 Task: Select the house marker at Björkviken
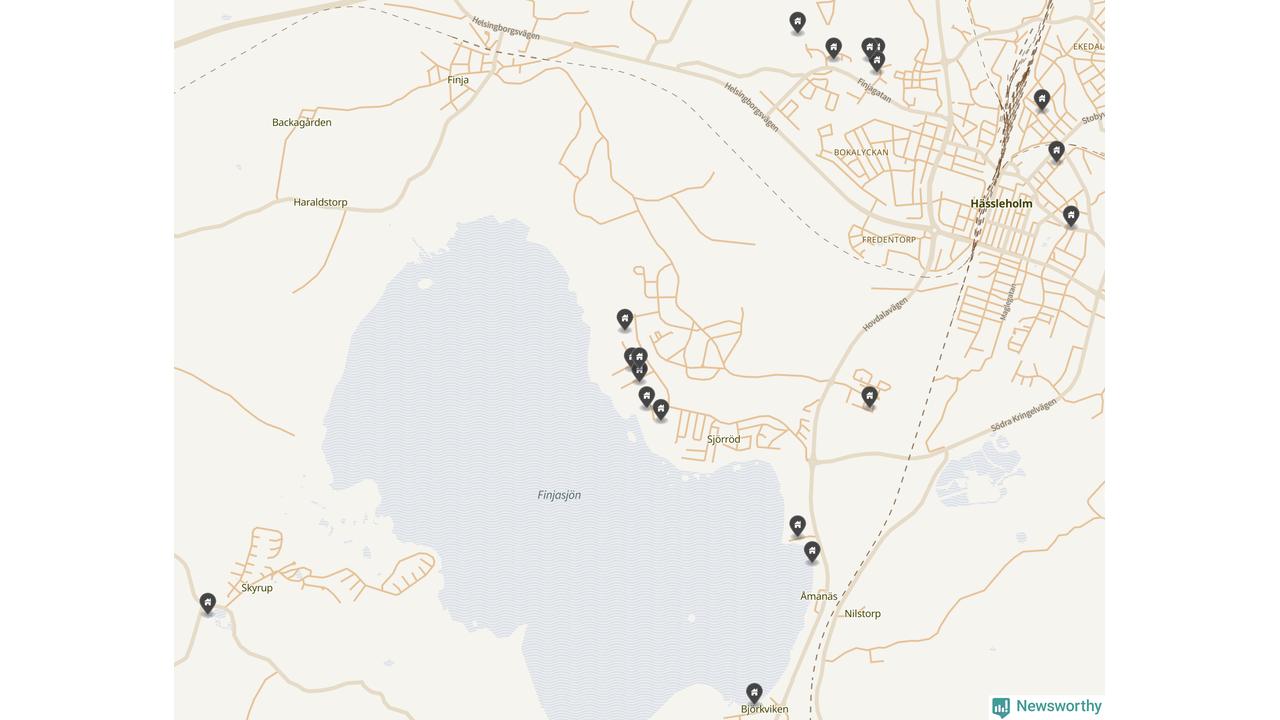pos(754,692)
